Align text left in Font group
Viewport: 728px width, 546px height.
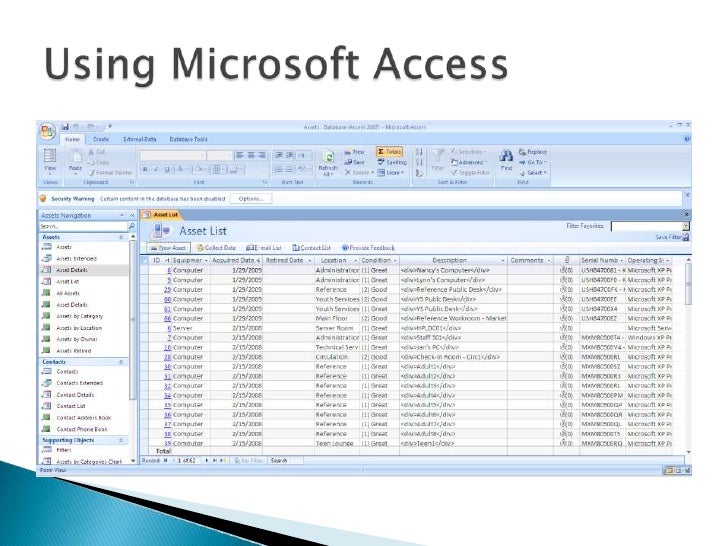coord(240,155)
